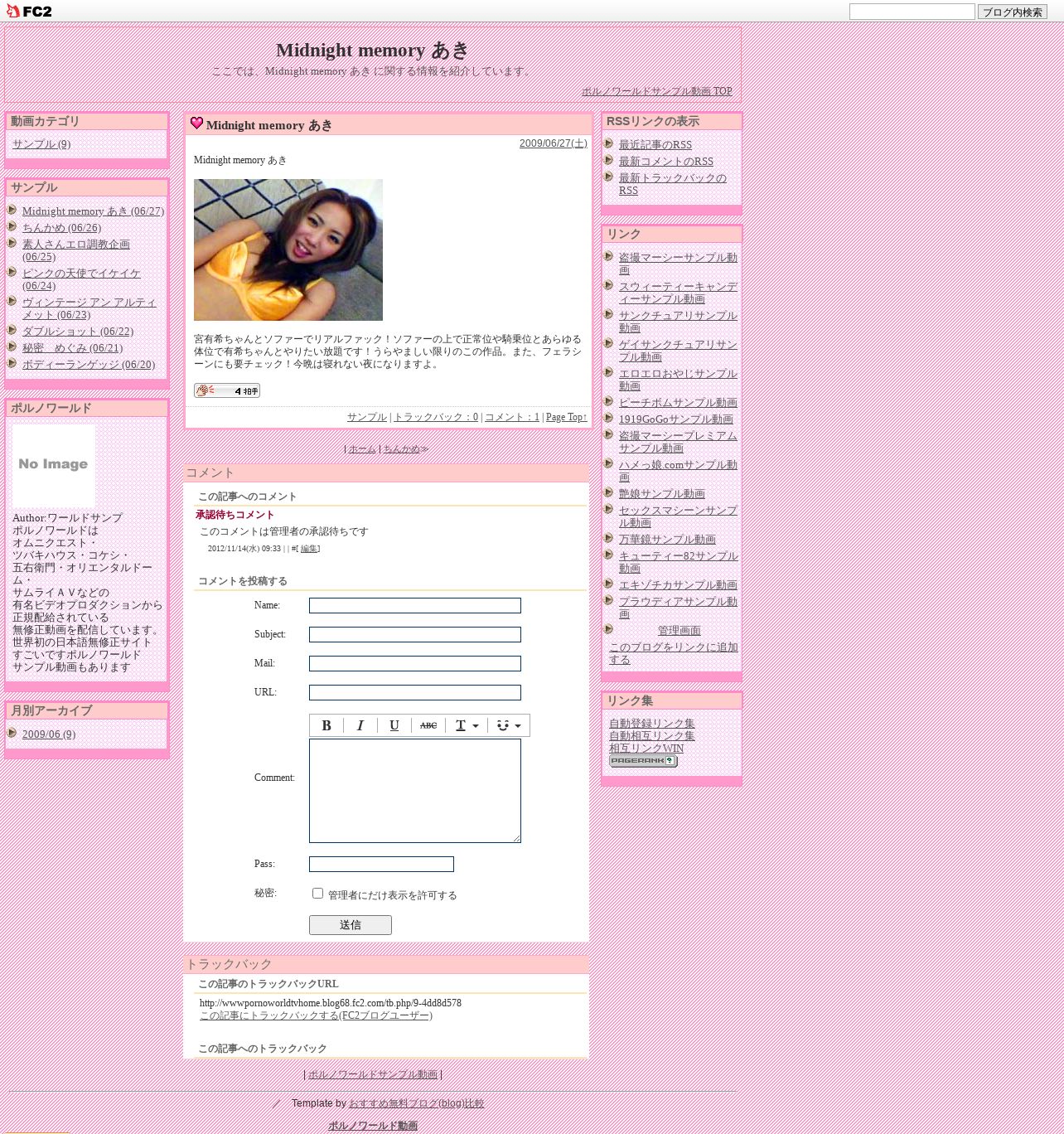Click the post thumbnail photo
The width and height of the screenshot is (1064, 1134).
point(288,250)
